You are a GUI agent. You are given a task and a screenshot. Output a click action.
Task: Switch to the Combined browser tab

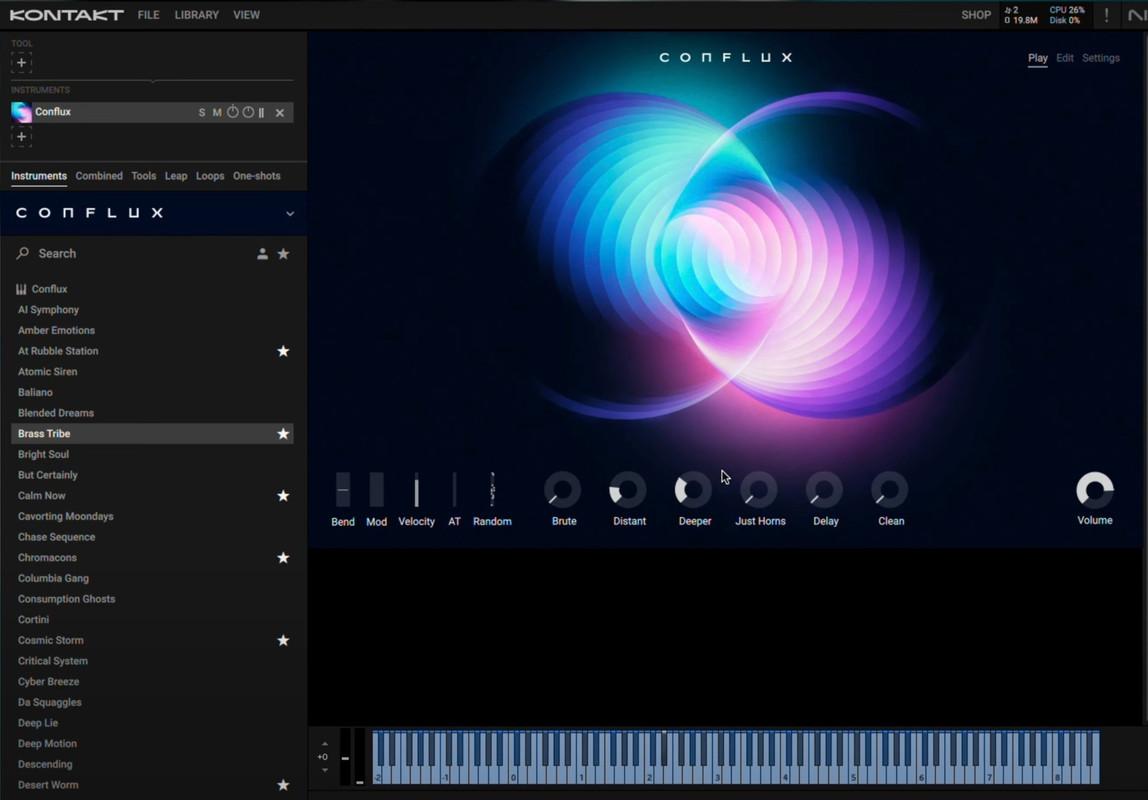99,176
